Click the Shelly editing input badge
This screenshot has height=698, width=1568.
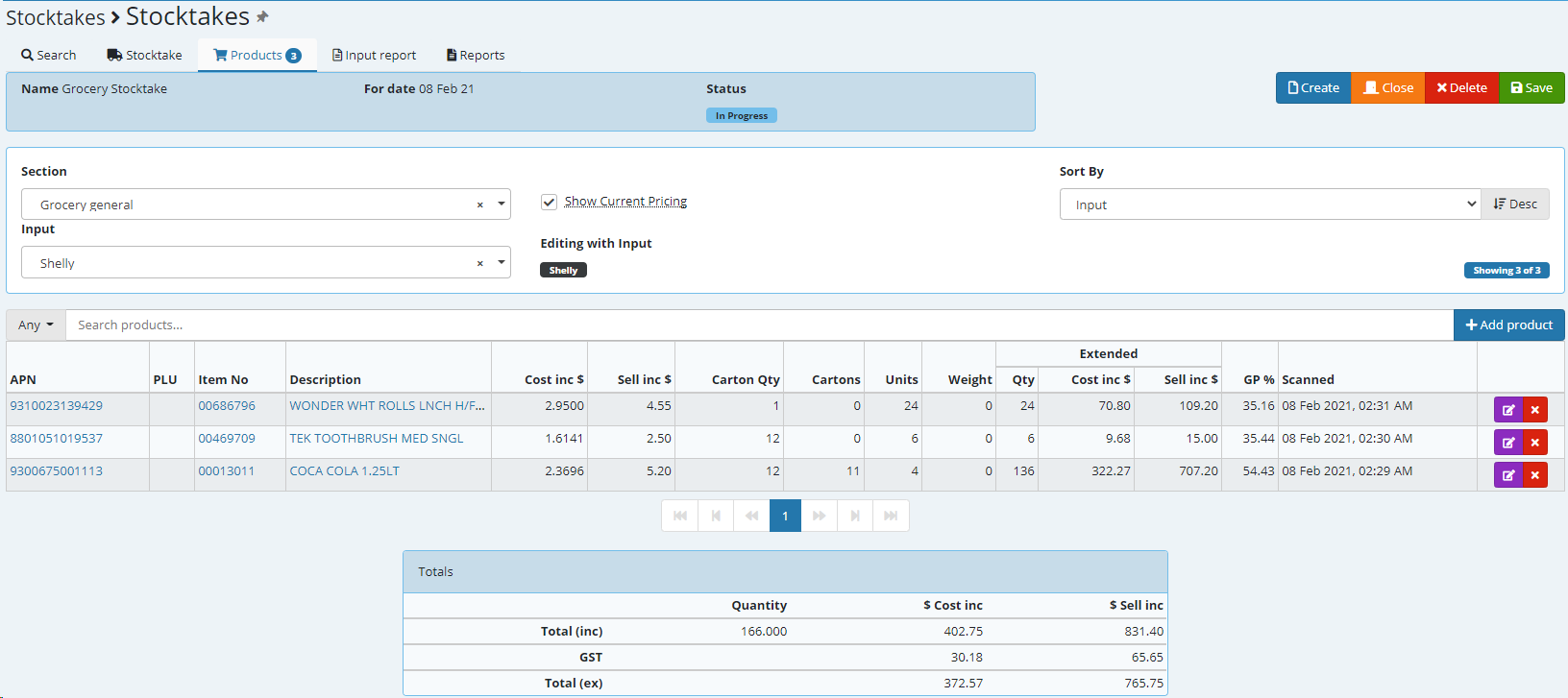tap(563, 270)
